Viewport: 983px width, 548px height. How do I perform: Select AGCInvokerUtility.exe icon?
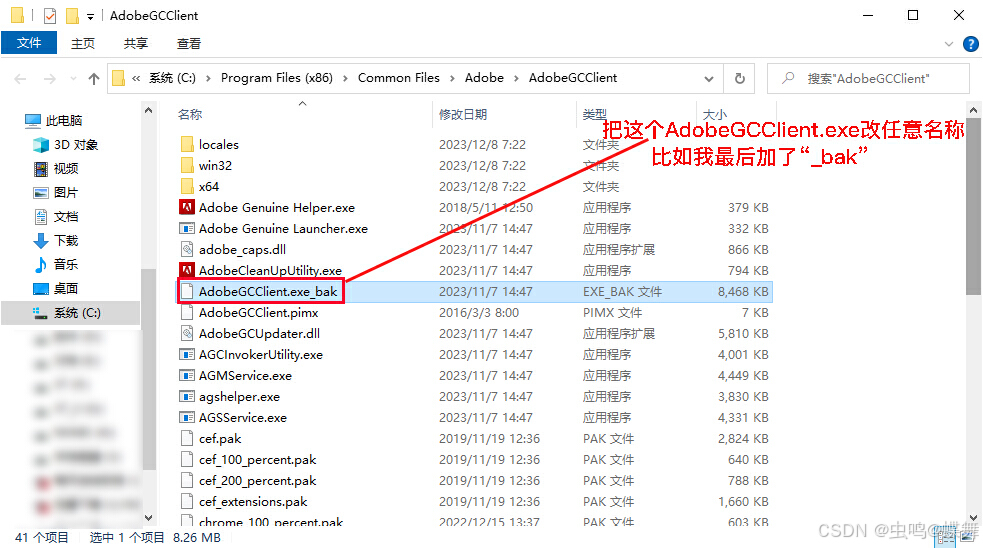187,355
